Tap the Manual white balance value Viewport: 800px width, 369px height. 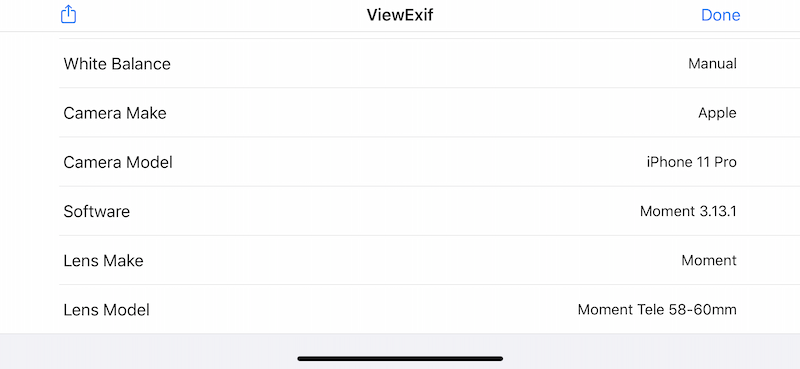click(712, 64)
